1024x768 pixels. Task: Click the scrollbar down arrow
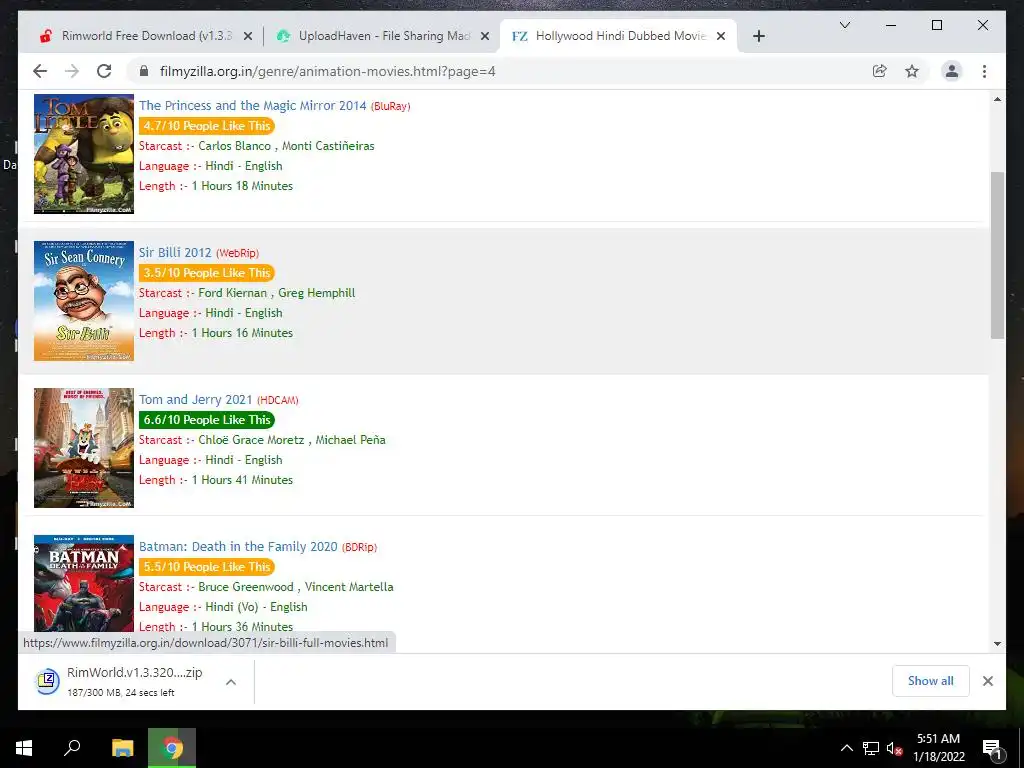(x=997, y=643)
